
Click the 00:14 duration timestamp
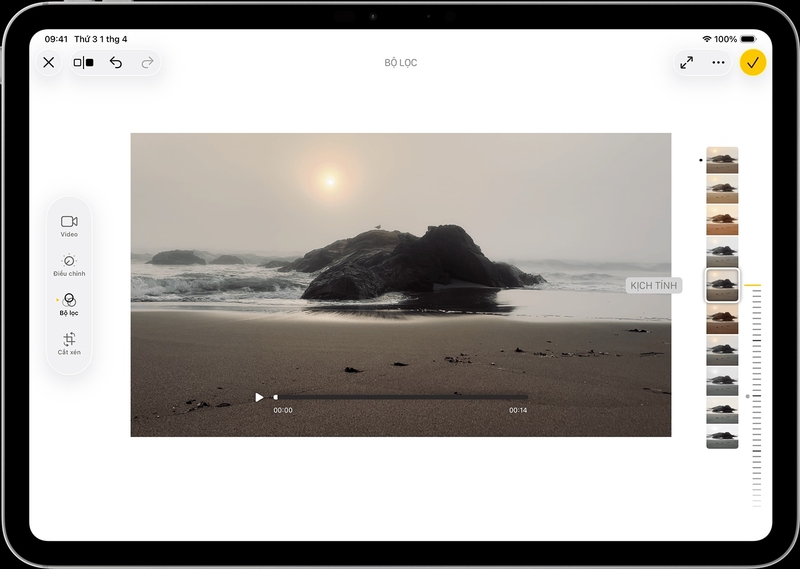coord(518,410)
